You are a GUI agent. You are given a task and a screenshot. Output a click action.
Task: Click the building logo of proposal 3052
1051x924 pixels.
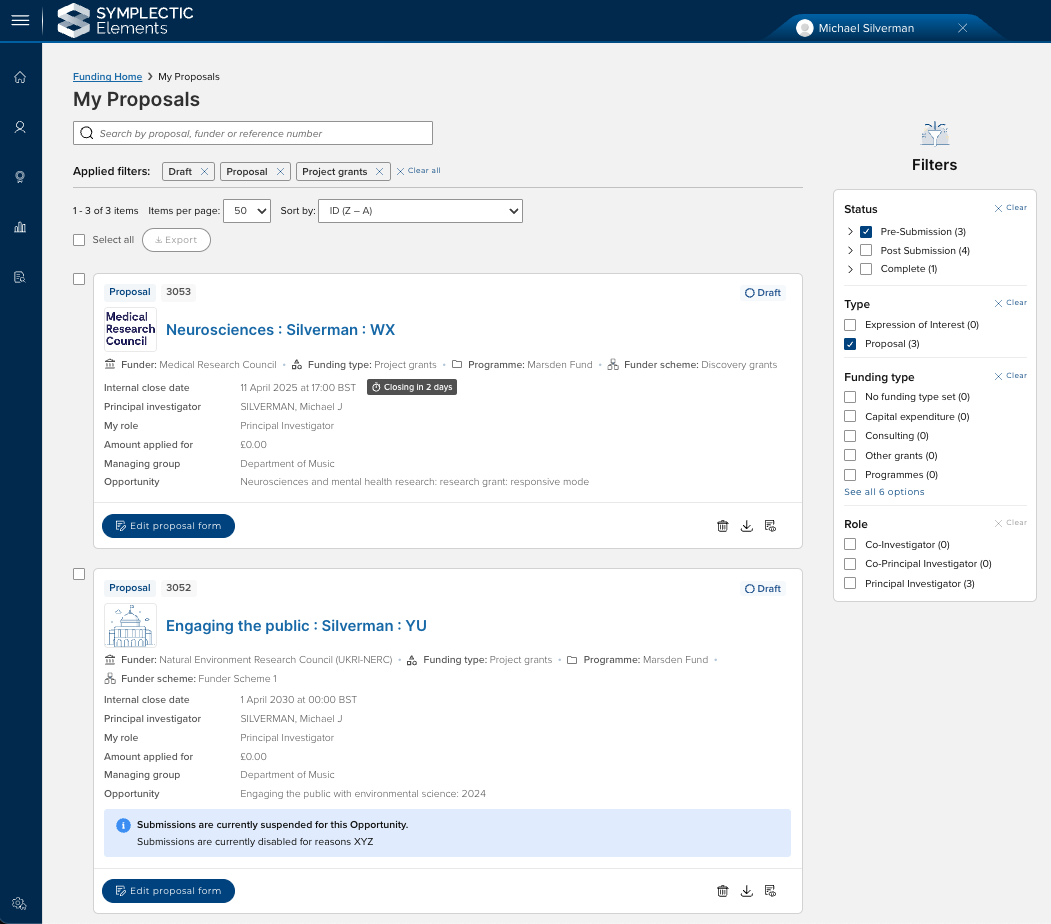[130, 625]
